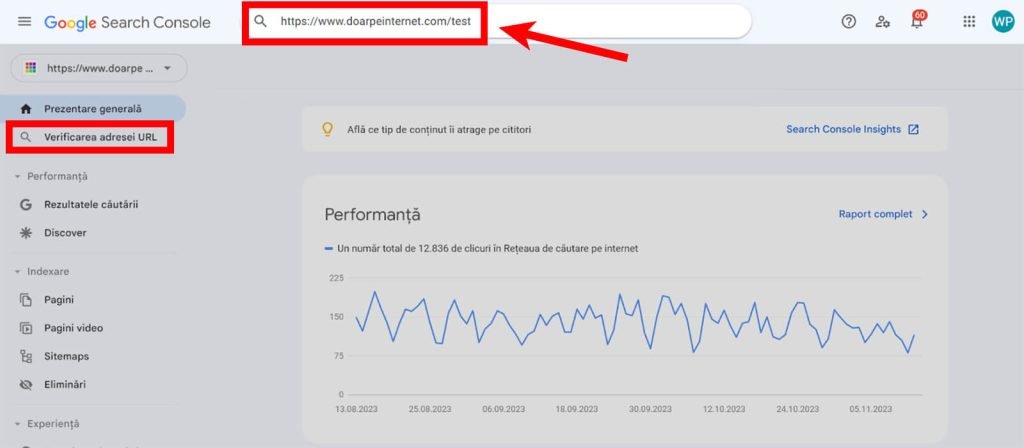Open the property selector dropdown
1024x448 pixels.
click(x=99, y=68)
